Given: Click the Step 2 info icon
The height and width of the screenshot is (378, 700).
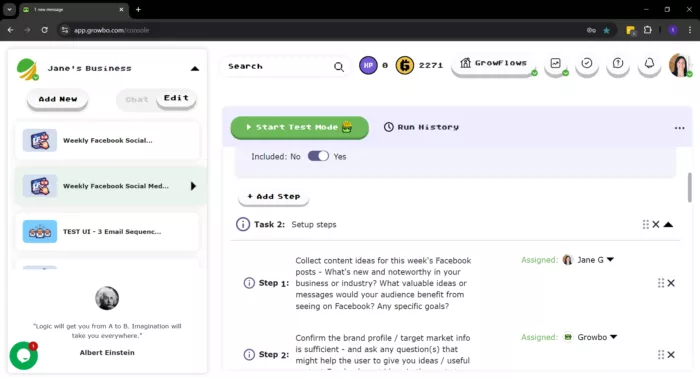Looking at the screenshot, I should tap(249, 354).
